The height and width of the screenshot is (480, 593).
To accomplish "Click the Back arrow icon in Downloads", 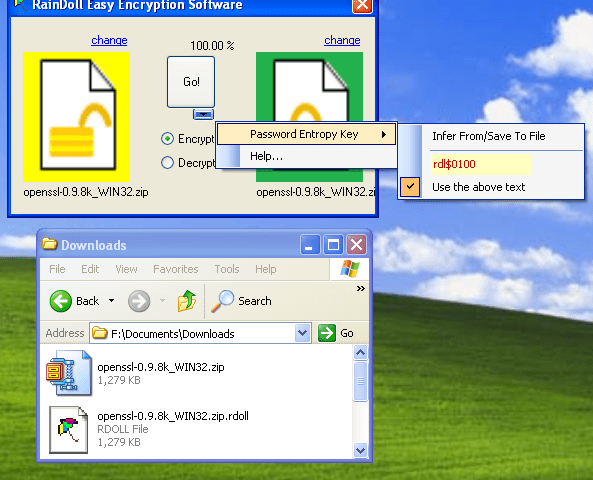I will 61,301.
